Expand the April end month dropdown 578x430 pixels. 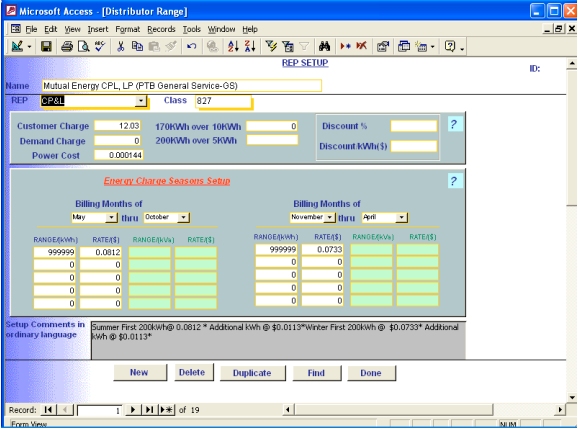click(x=402, y=217)
